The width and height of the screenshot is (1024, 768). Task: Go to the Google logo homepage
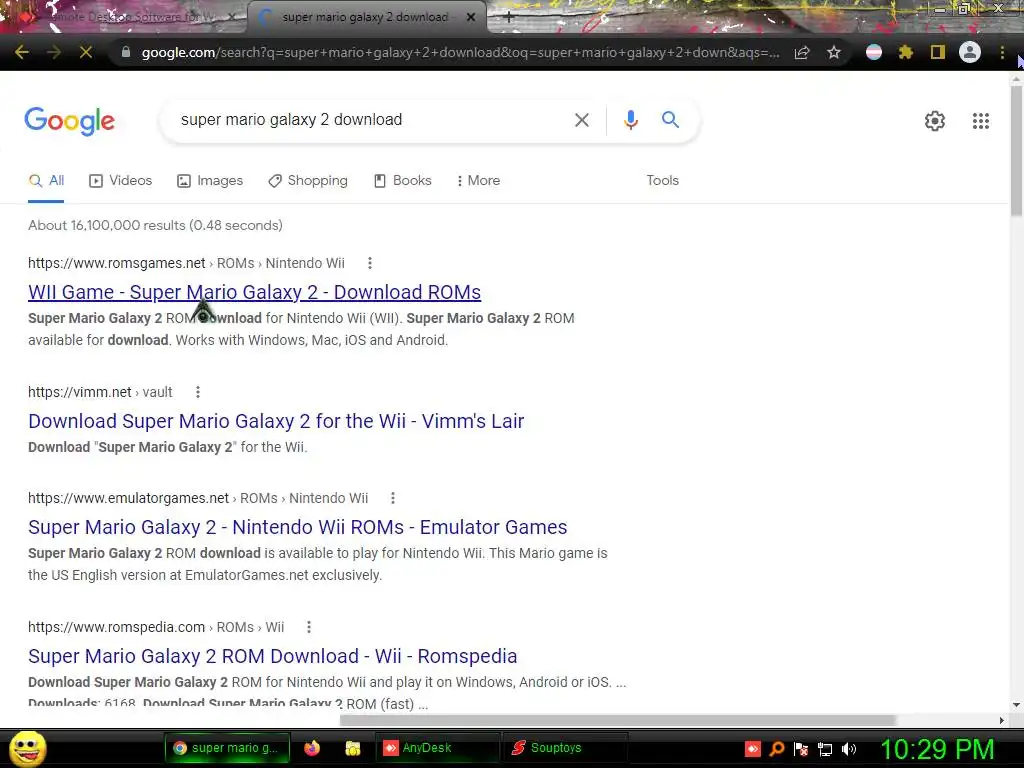[x=69, y=121]
